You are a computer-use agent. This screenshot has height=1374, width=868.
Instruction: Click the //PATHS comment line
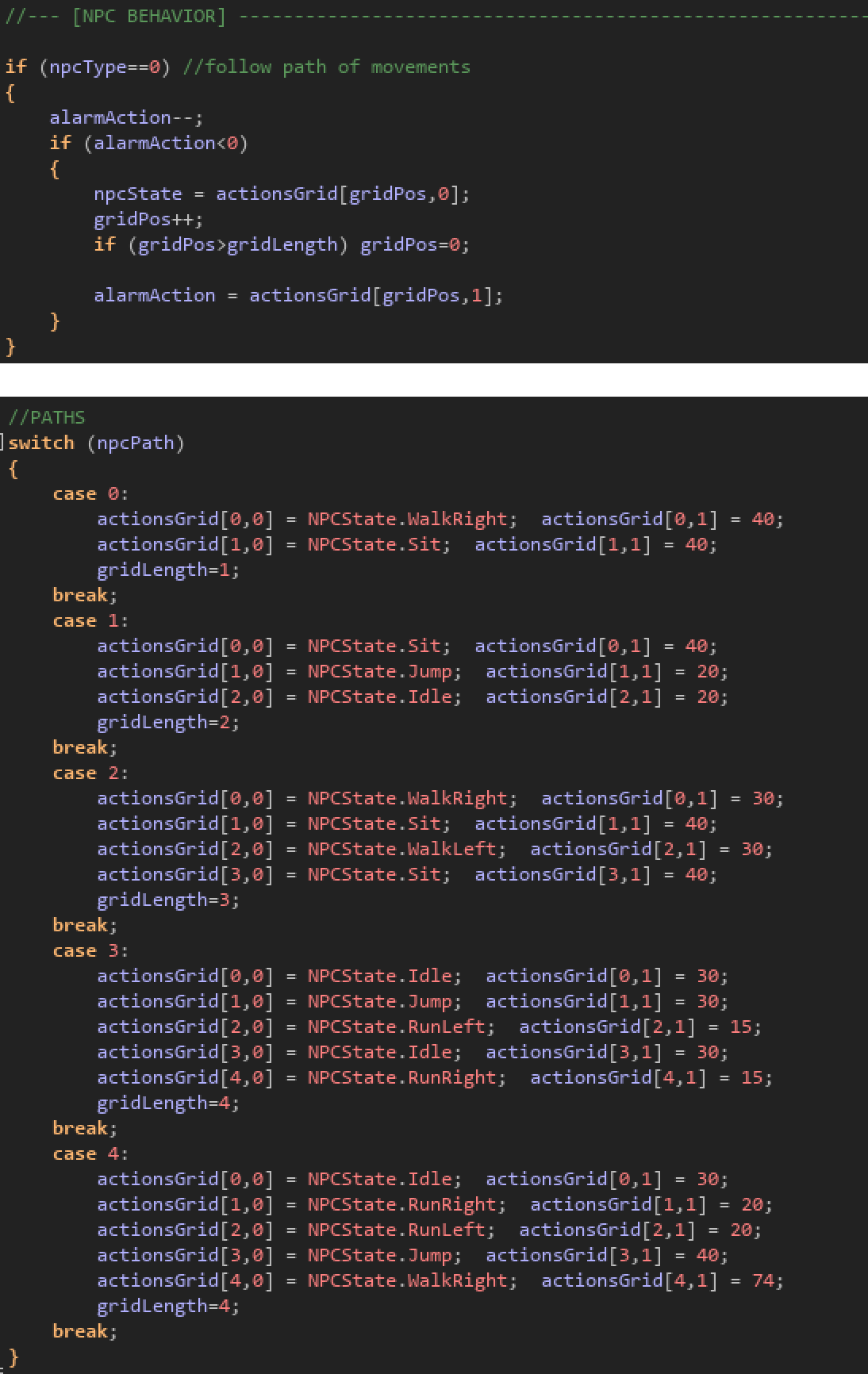click(x=46, y=417)
